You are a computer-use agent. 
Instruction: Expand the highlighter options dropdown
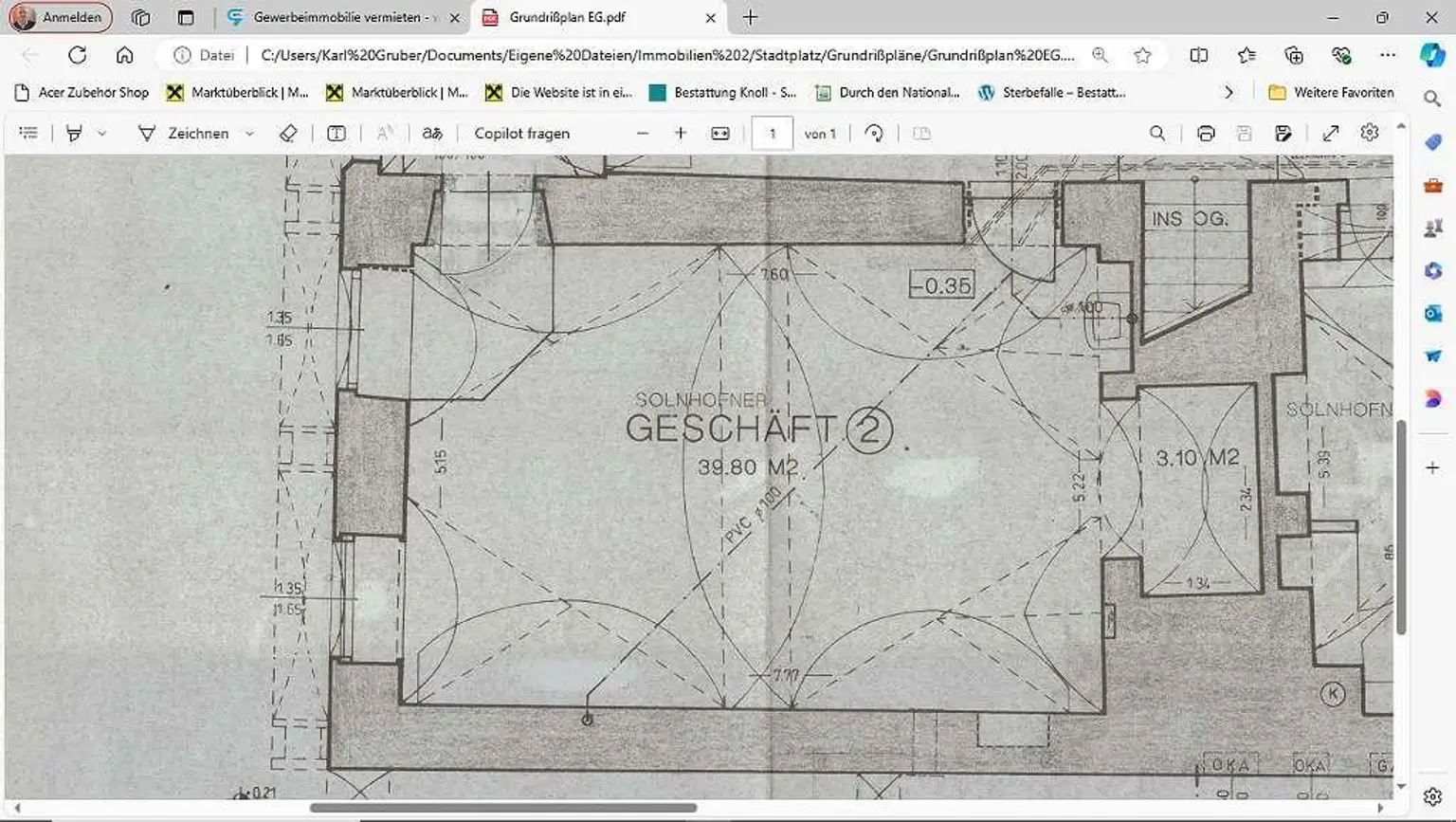coord(101,134)
